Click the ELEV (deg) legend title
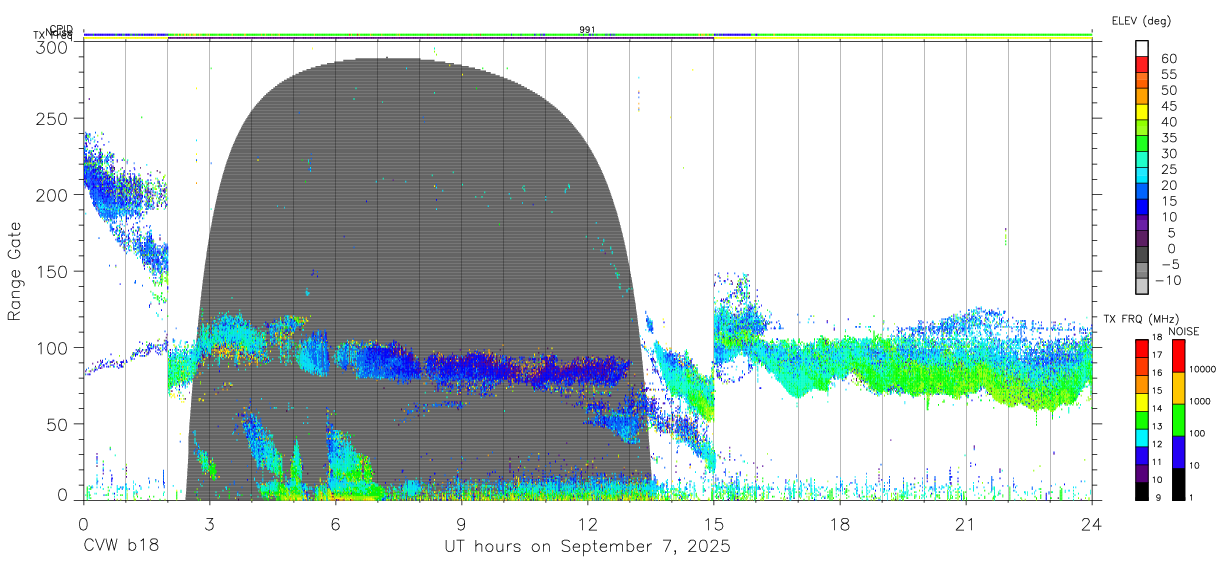Image resolution: width=1228 pixels, height=567 pixels. 1141,20
